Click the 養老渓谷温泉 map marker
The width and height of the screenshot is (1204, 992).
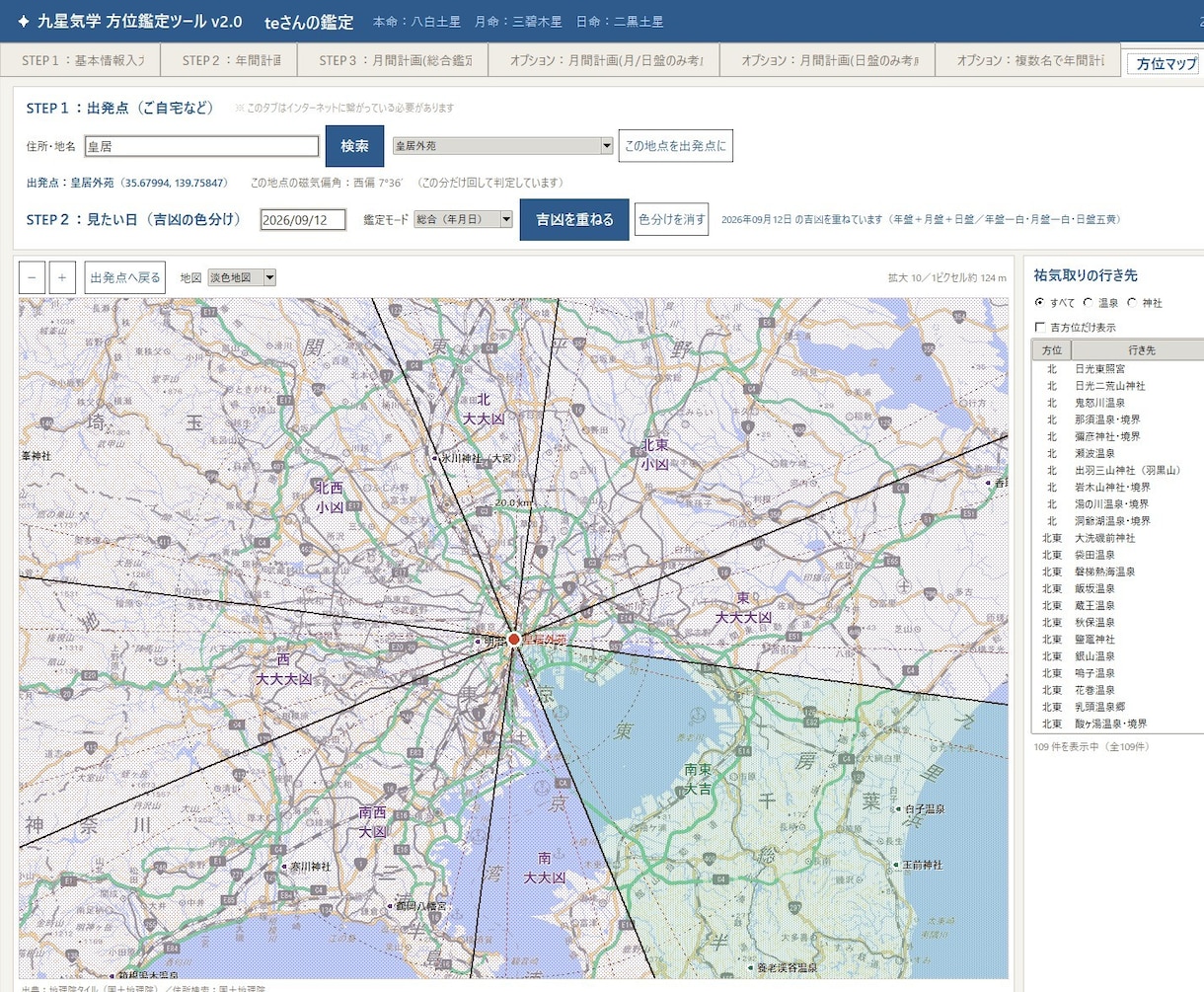[751, 968]
